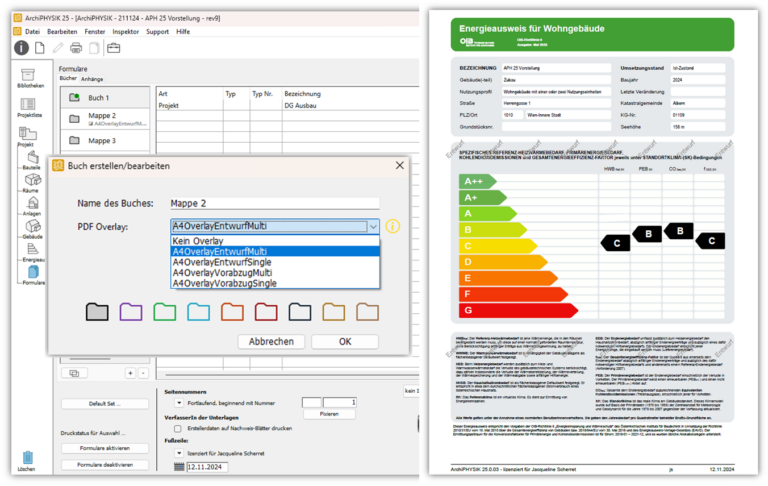Screen dimensions: 768x486
Task: Pick the green folder color
Action: tap(165, 312)
